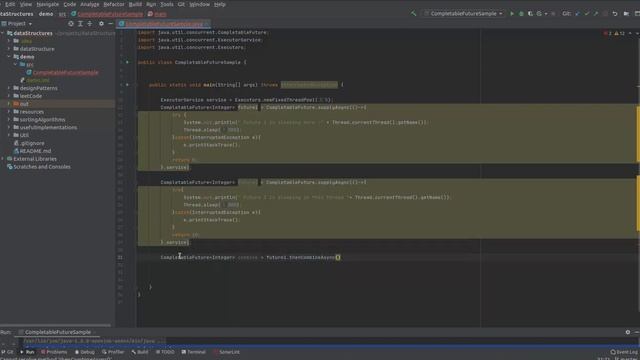Start debugging with the green bug icon
This screenshot has height=360, width=640.
pyautogui.click(x=521, y=13)
